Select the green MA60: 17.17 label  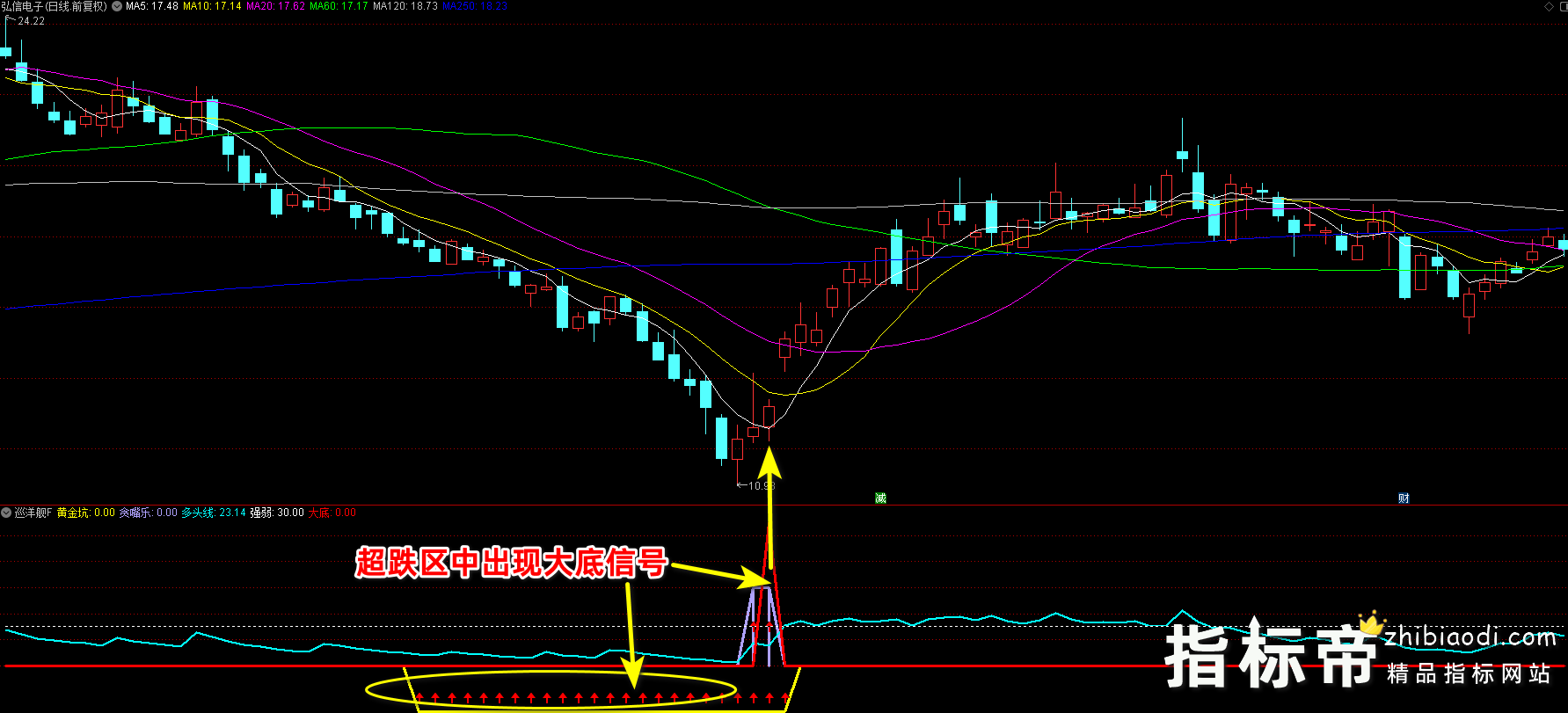tap(339, 6)
